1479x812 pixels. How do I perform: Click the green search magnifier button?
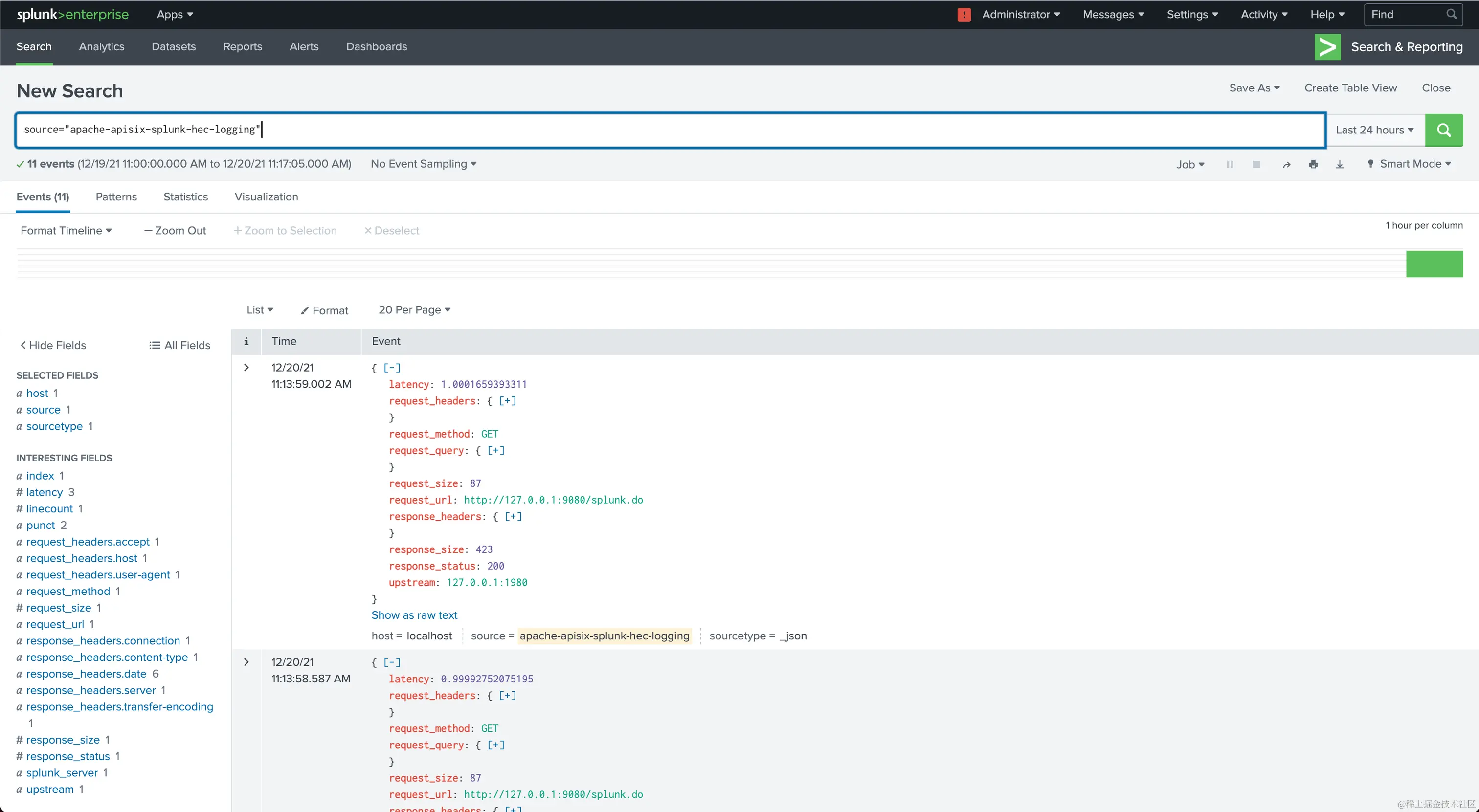click(x=1443, y=130)
